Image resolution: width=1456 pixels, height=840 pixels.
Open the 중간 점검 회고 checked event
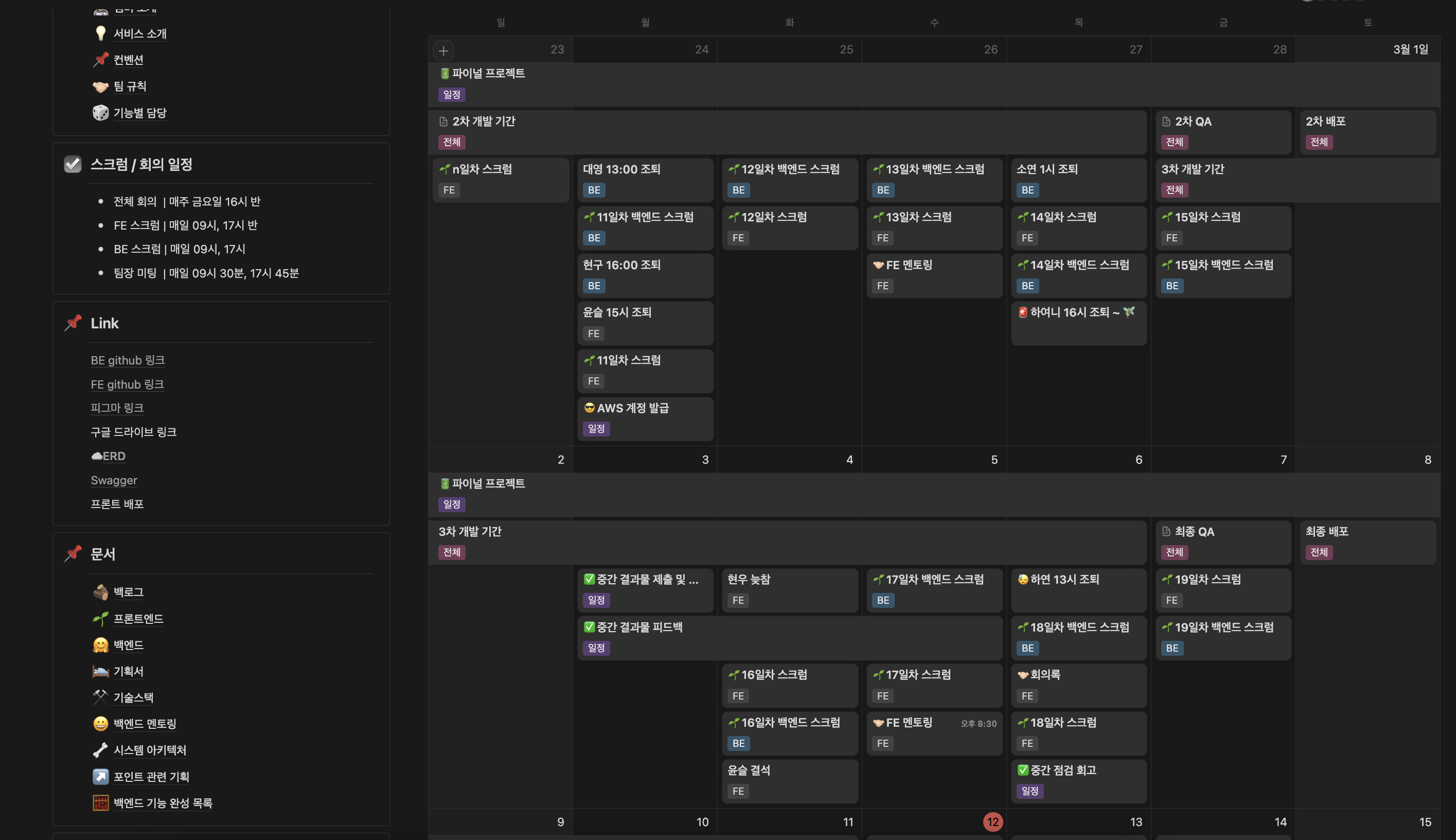(x=1063, y=770)
